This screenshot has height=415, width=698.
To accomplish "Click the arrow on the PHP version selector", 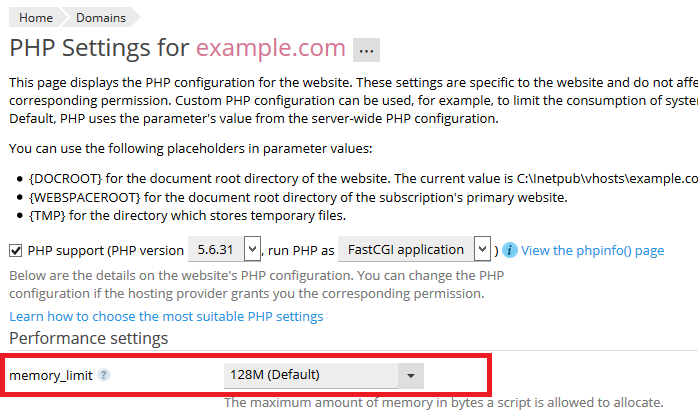I will click(252, 249).
